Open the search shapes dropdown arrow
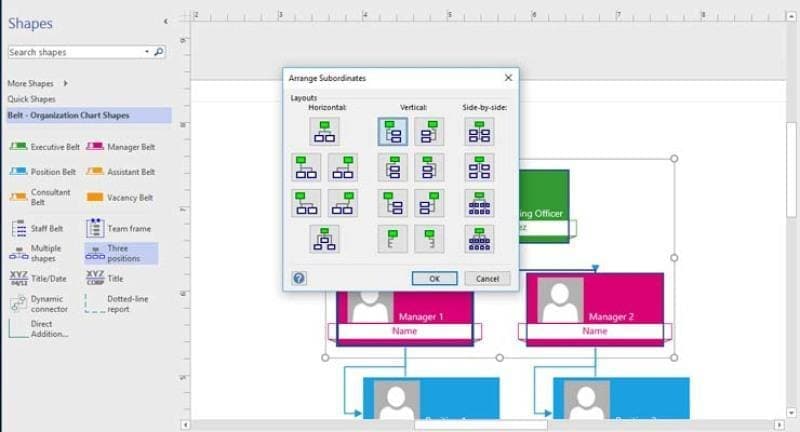 [147, 52]
